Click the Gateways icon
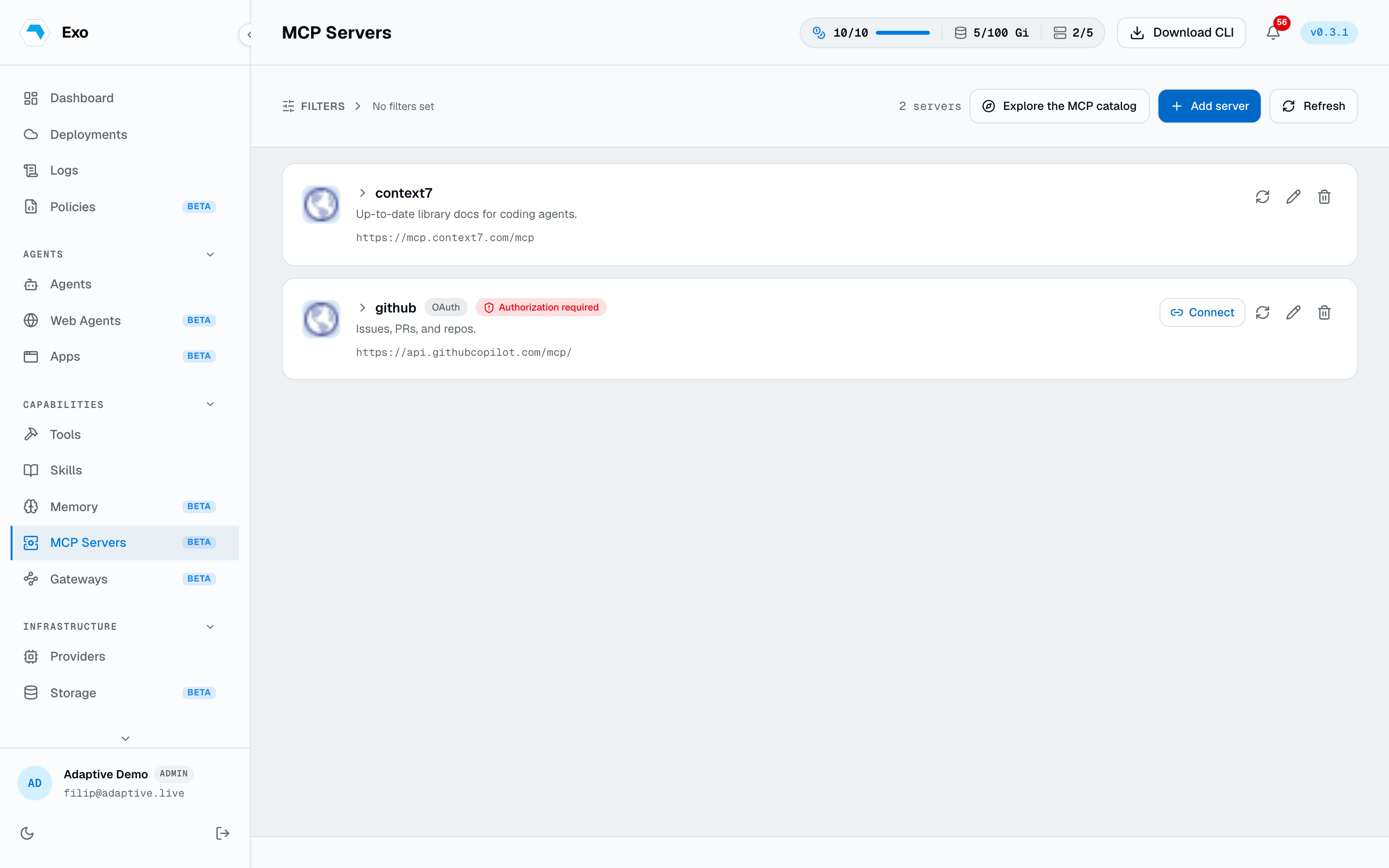The image size is (1389, 868). 31,579
